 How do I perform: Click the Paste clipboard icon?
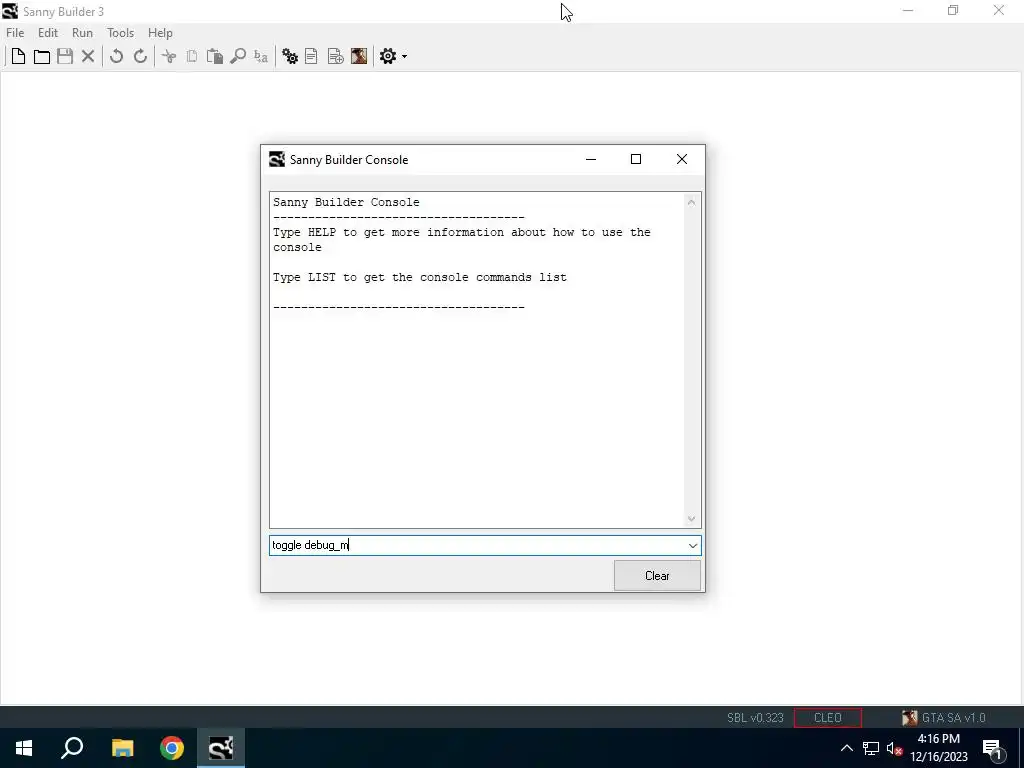coord(214,56)
